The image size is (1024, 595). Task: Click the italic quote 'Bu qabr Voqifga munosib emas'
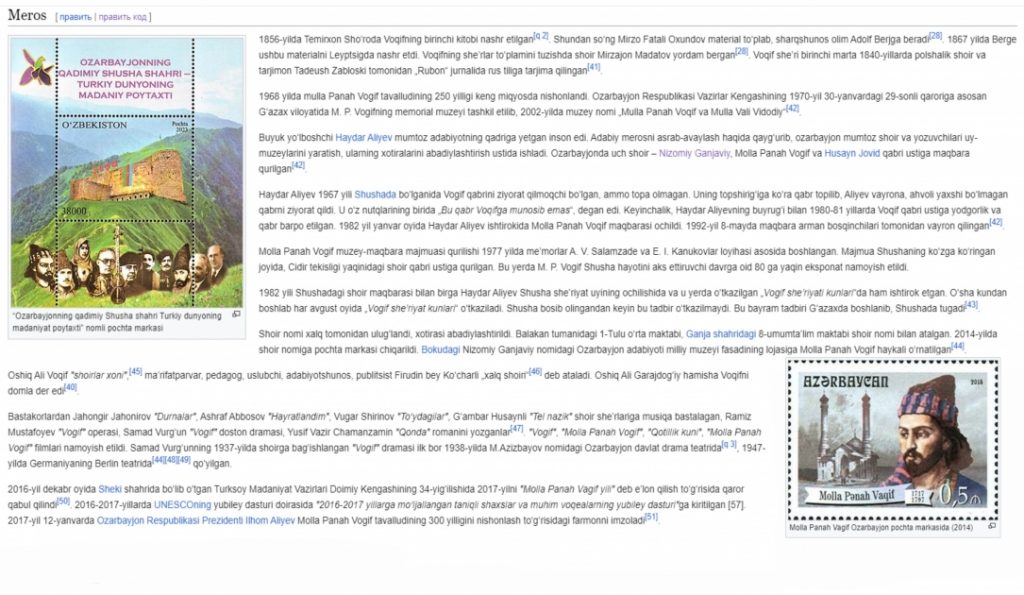coord(504,210)
